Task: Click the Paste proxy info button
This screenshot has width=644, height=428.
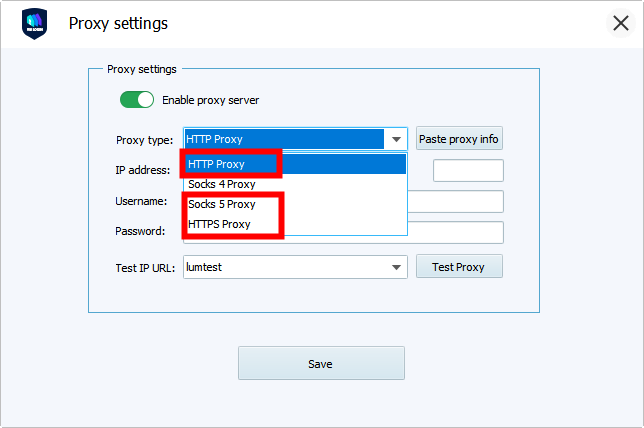Action: tap(459, 139)
